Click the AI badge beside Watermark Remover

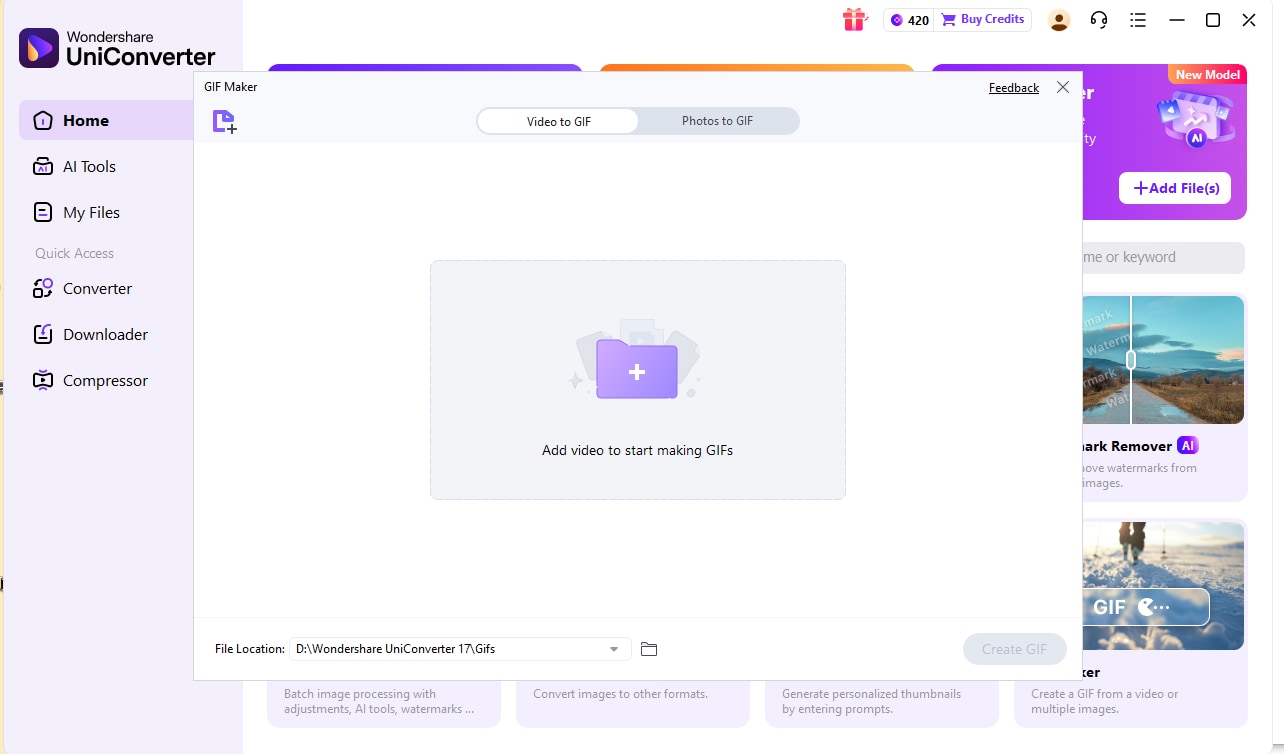click(x=1187, y=446)
